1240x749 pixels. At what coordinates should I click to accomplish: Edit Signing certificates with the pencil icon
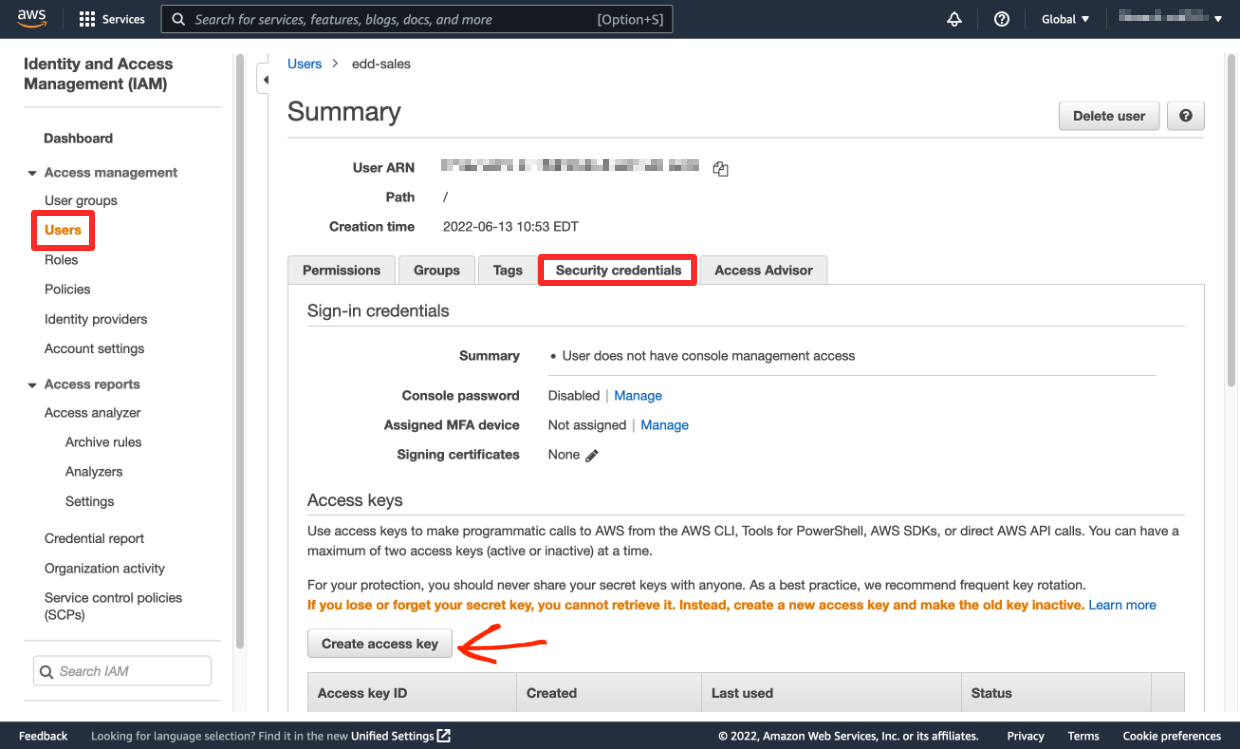pyautogui.click(x=590, y=454)
